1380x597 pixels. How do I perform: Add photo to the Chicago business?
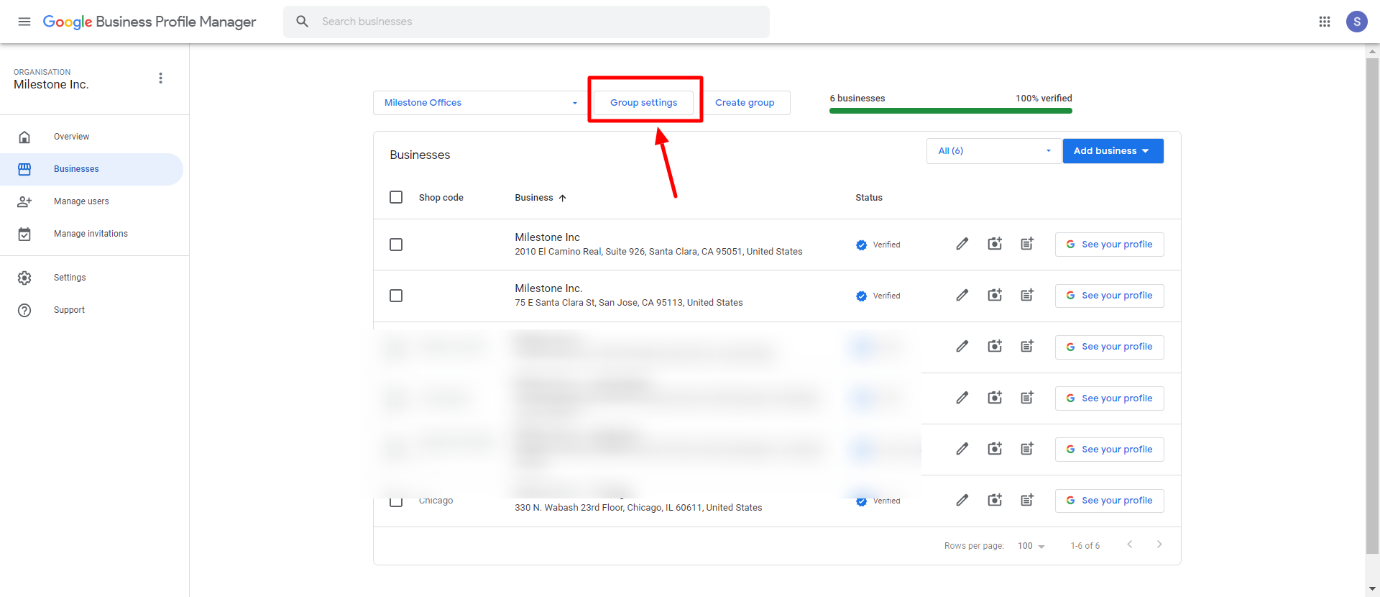(x=995, y=500)
